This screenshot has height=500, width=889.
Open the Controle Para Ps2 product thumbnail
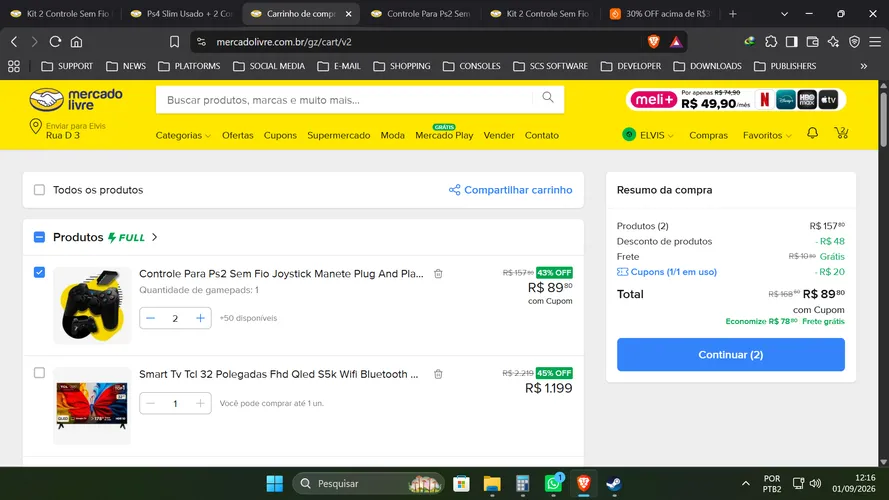pyautogui.click(x=92, y=305)
